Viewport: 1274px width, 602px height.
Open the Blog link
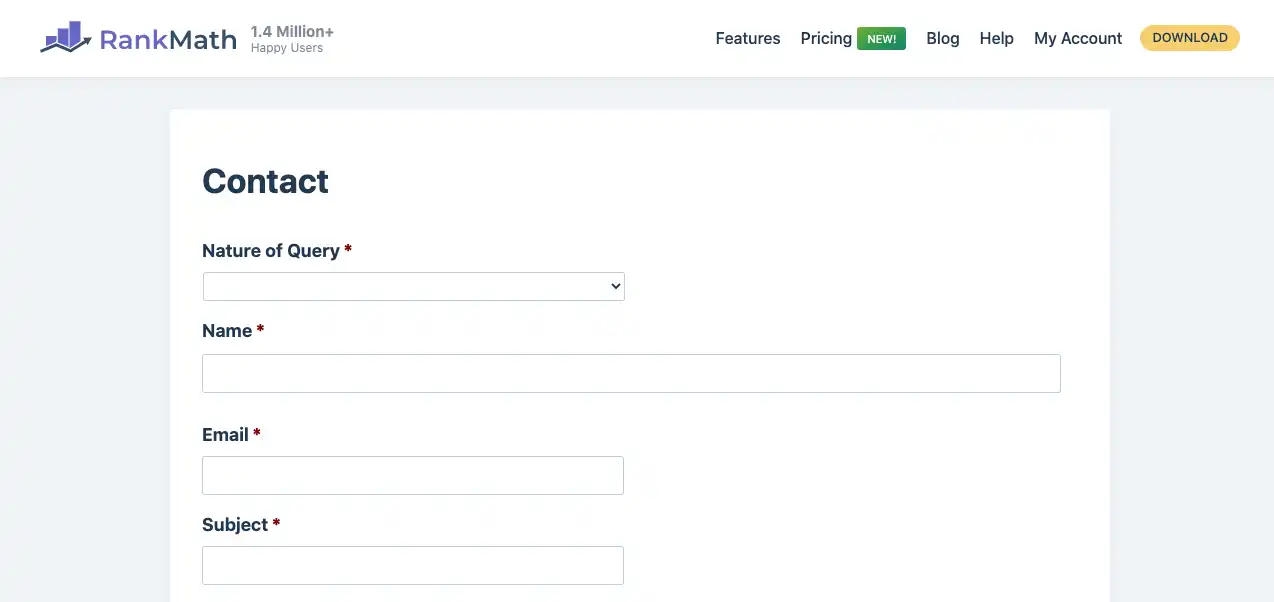coord(943,38)
